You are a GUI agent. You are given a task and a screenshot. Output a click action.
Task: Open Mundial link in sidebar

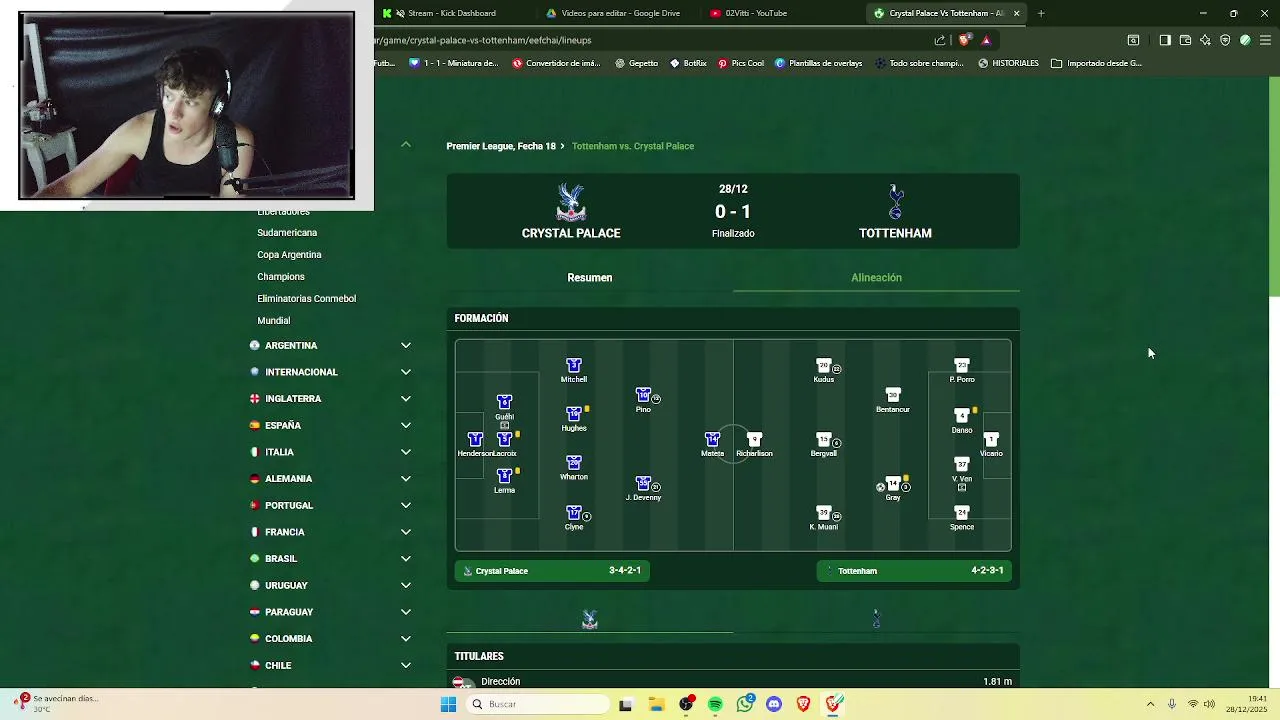[x=273, y=321]
